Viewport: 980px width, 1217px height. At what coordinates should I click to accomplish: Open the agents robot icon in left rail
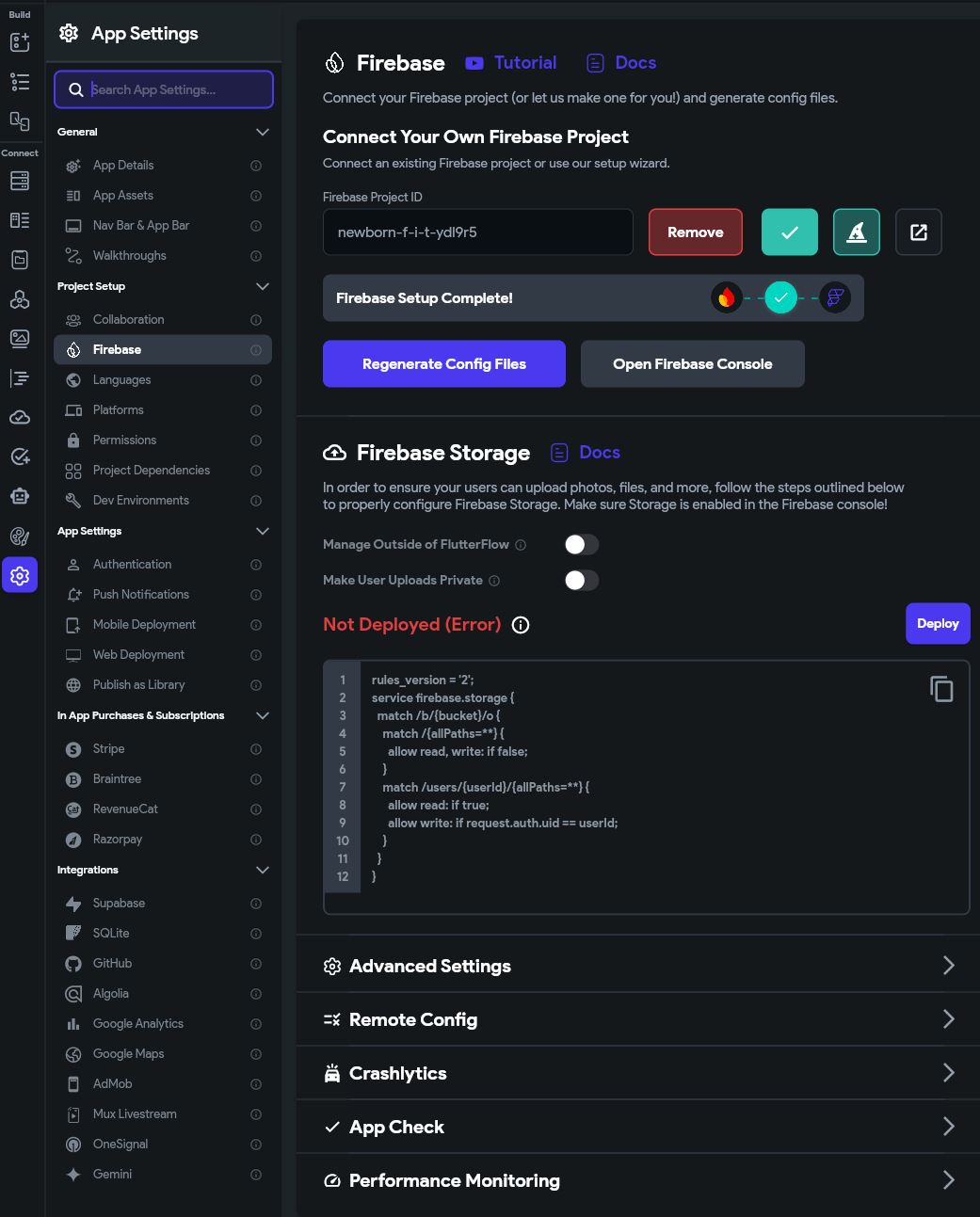click(20, 496)
